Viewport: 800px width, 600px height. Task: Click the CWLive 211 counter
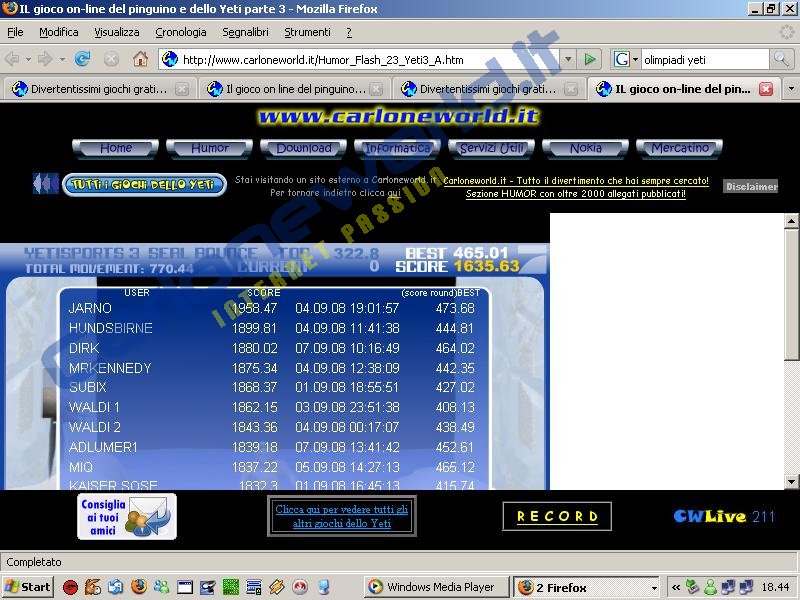(x=724, y=516)
